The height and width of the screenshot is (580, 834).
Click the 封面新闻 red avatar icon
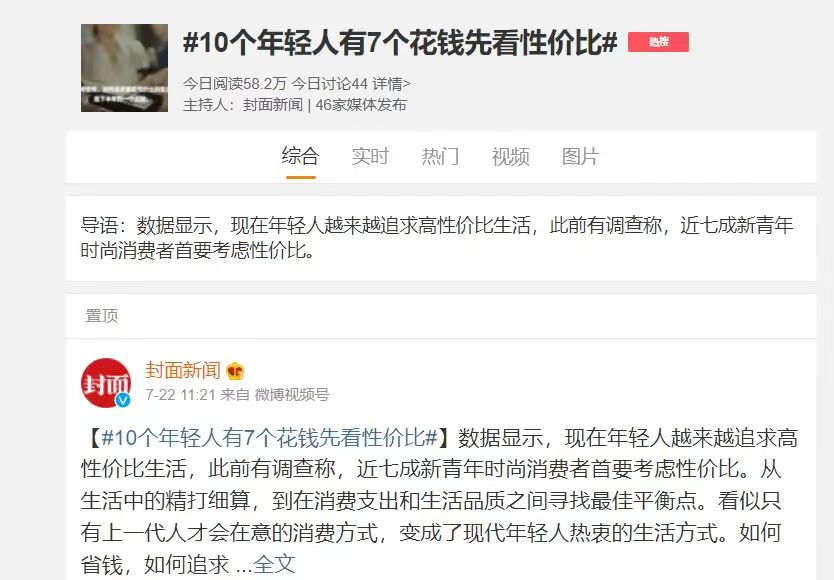coord(106,383)
